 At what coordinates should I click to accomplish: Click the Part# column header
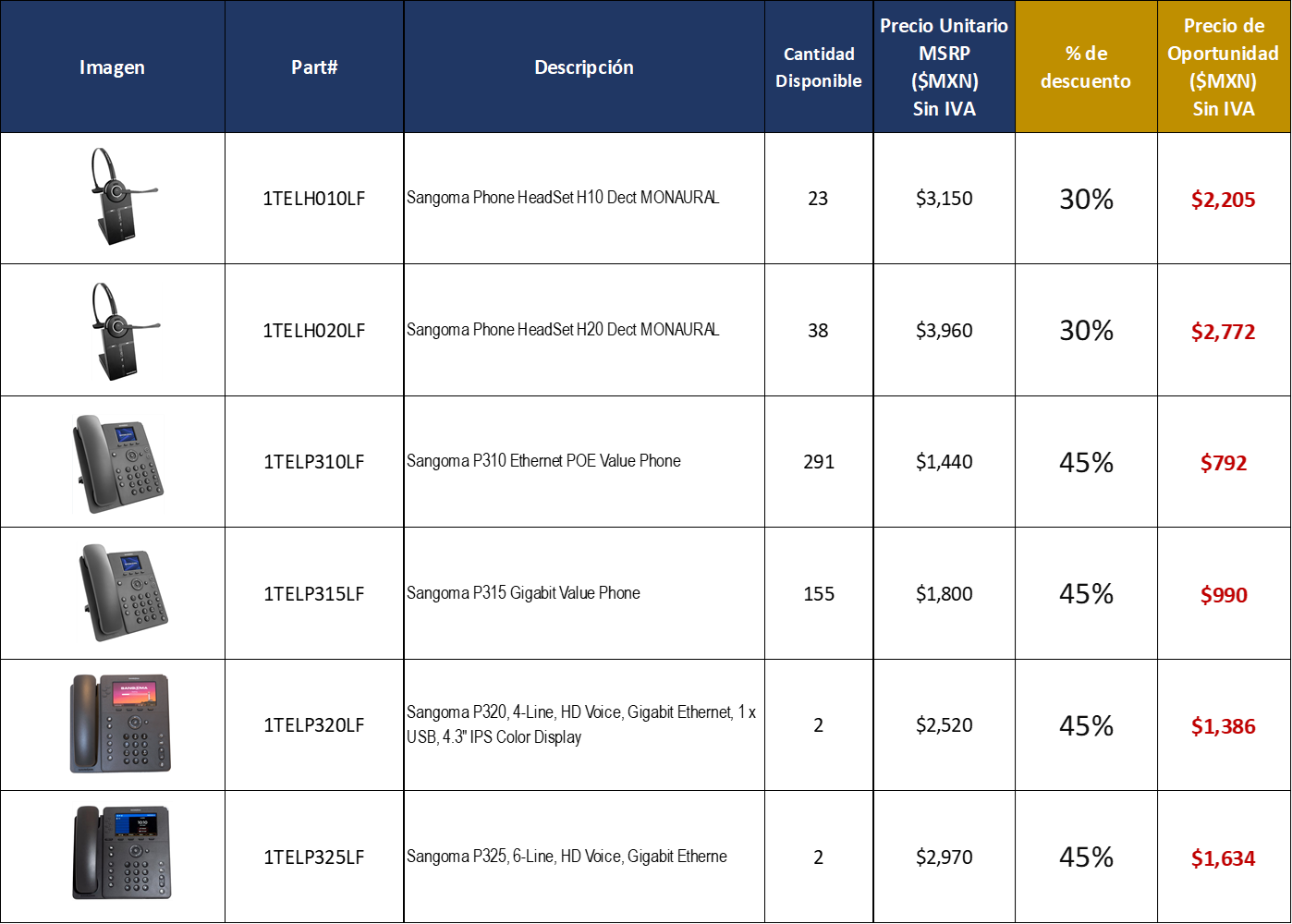tap(314, 67)
